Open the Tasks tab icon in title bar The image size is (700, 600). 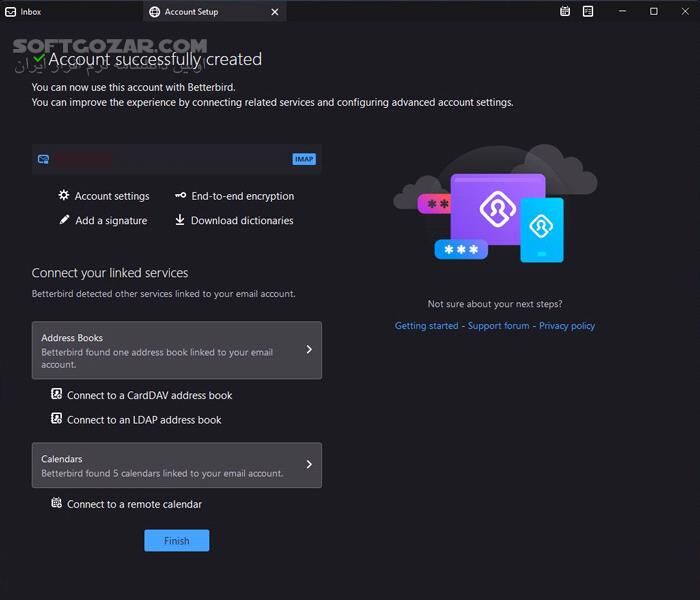(x=588, y=11)
